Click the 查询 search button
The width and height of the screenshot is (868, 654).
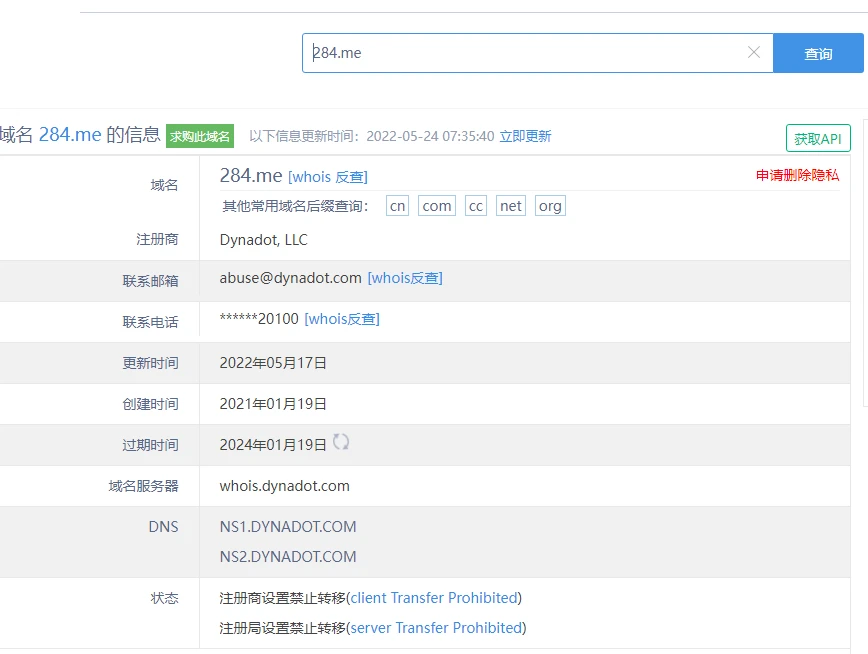click(818, 54)
